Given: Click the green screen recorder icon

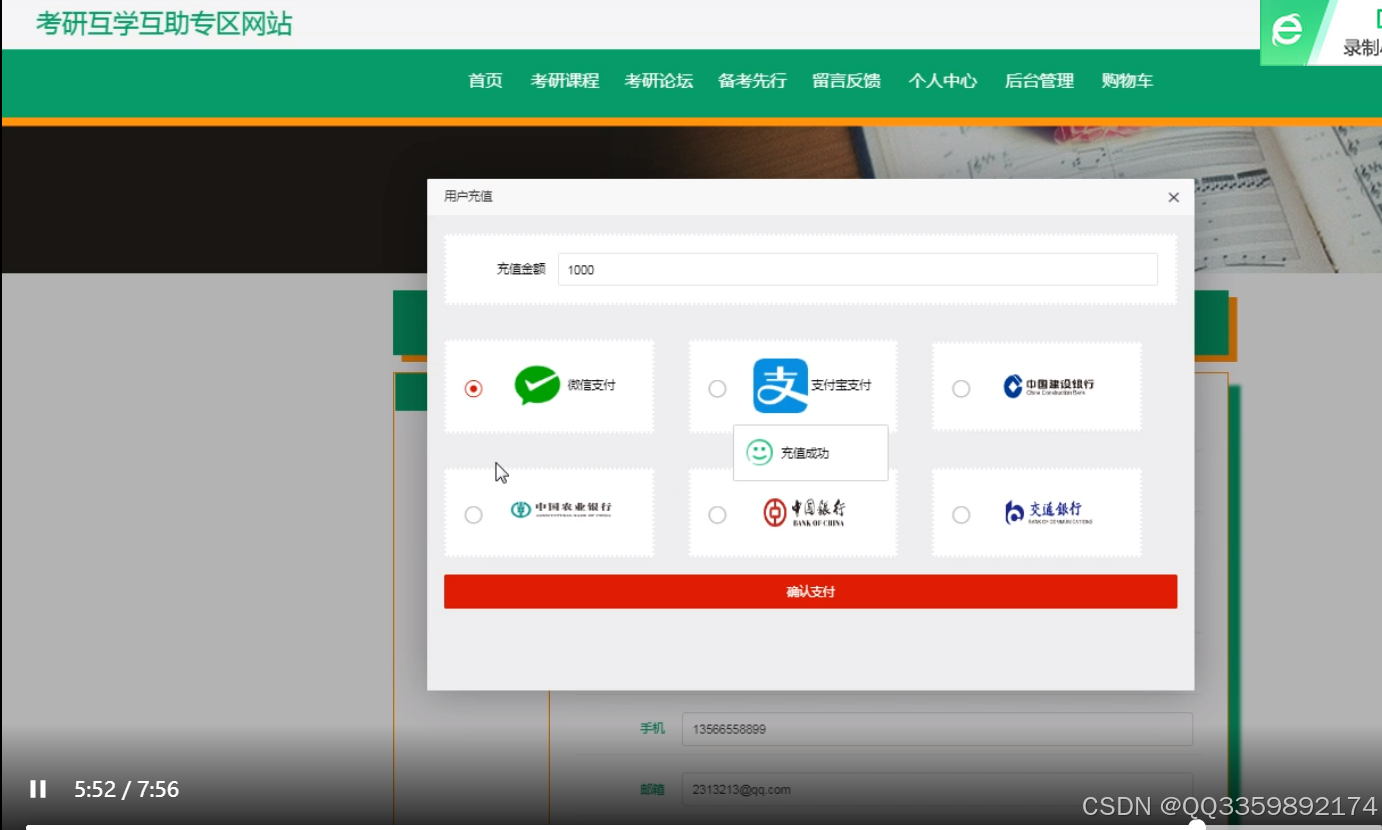Looking at the screenshot, I should (1287, 31).
